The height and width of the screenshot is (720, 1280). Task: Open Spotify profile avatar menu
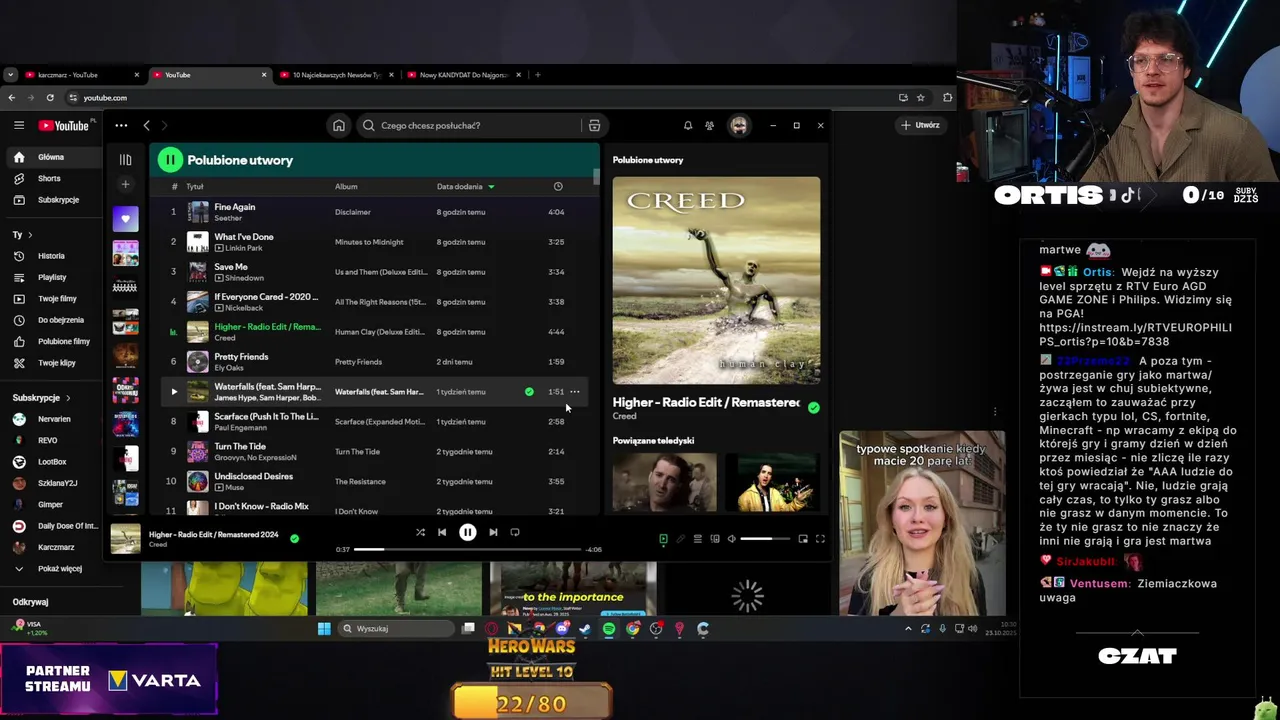pyautogui.click(x=739, y=125)
